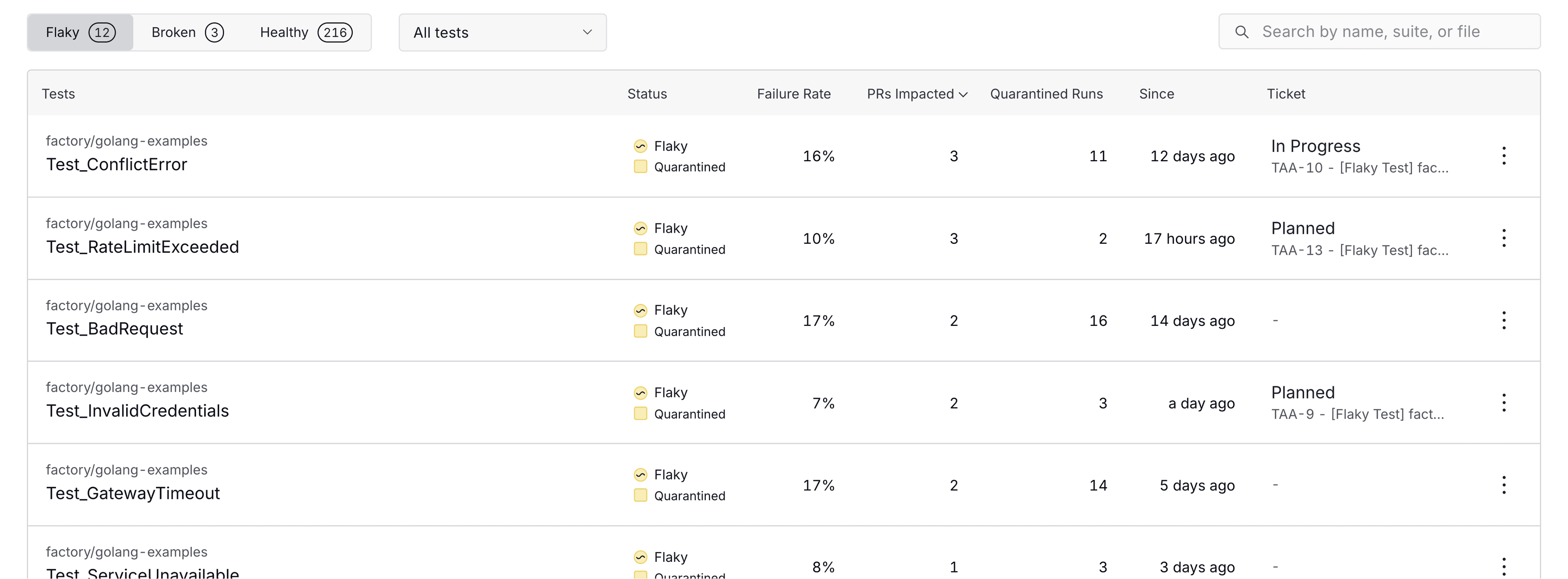Click the Flaky status icon for Test_InvalidCredentials
The height and width of the screenshot is (579, 1568).
tap(640, 393)
